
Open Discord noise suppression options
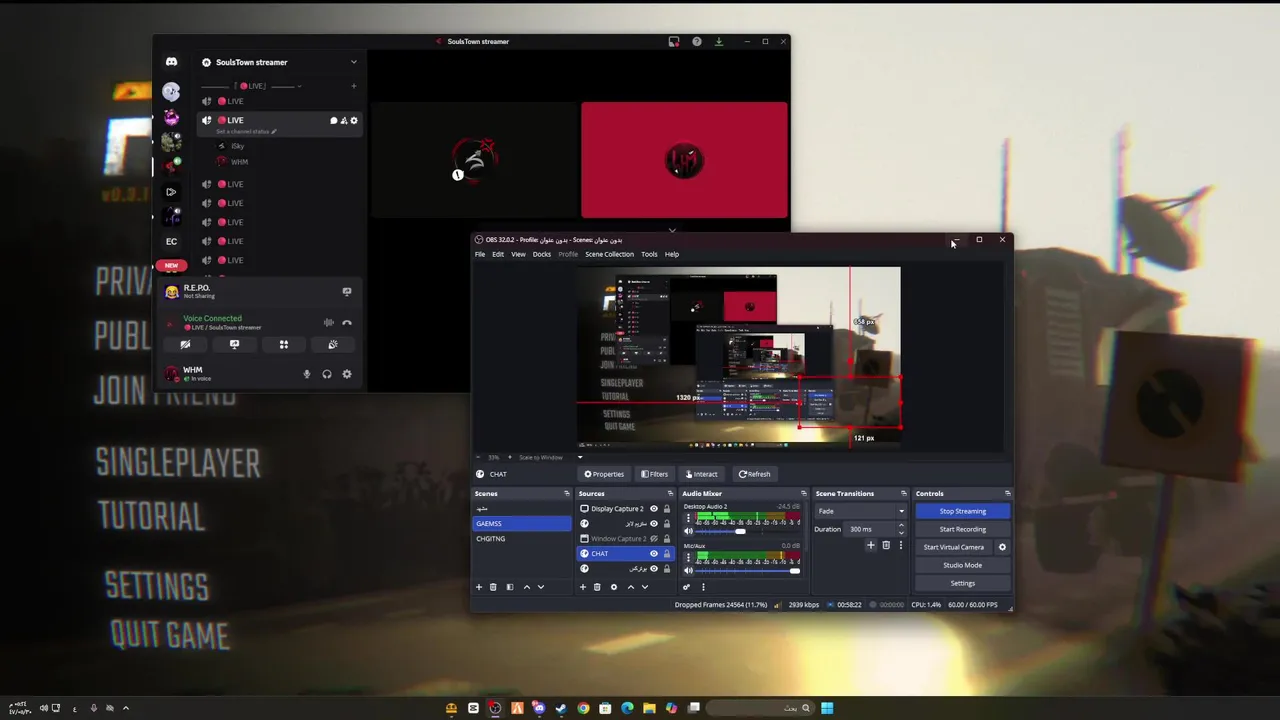coord(329,323)
